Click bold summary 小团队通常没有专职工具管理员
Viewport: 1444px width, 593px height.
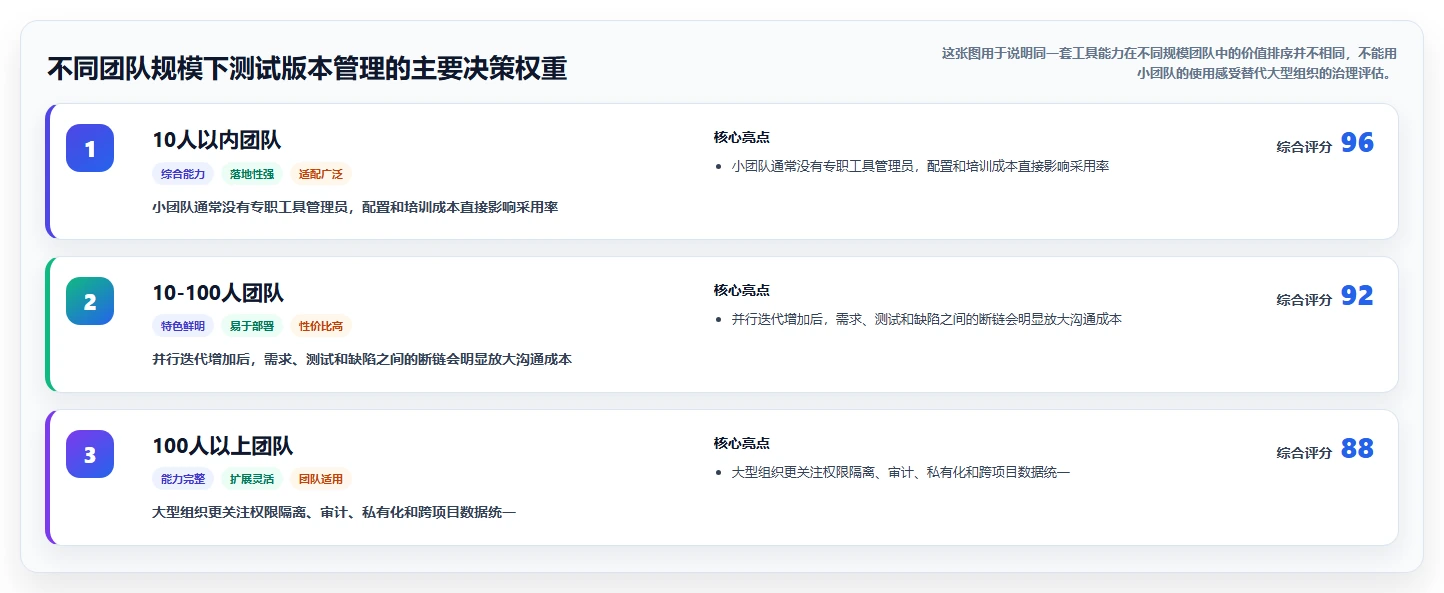click(x=355, y=207)
